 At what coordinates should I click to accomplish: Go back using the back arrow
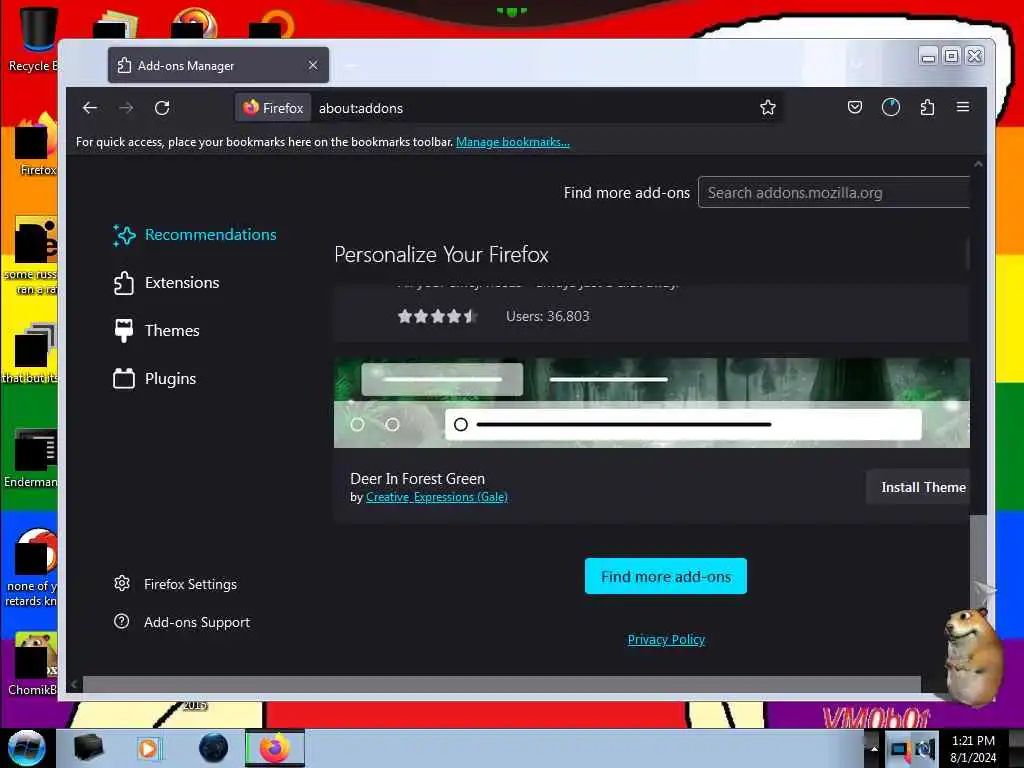click(x=90, y=108)
